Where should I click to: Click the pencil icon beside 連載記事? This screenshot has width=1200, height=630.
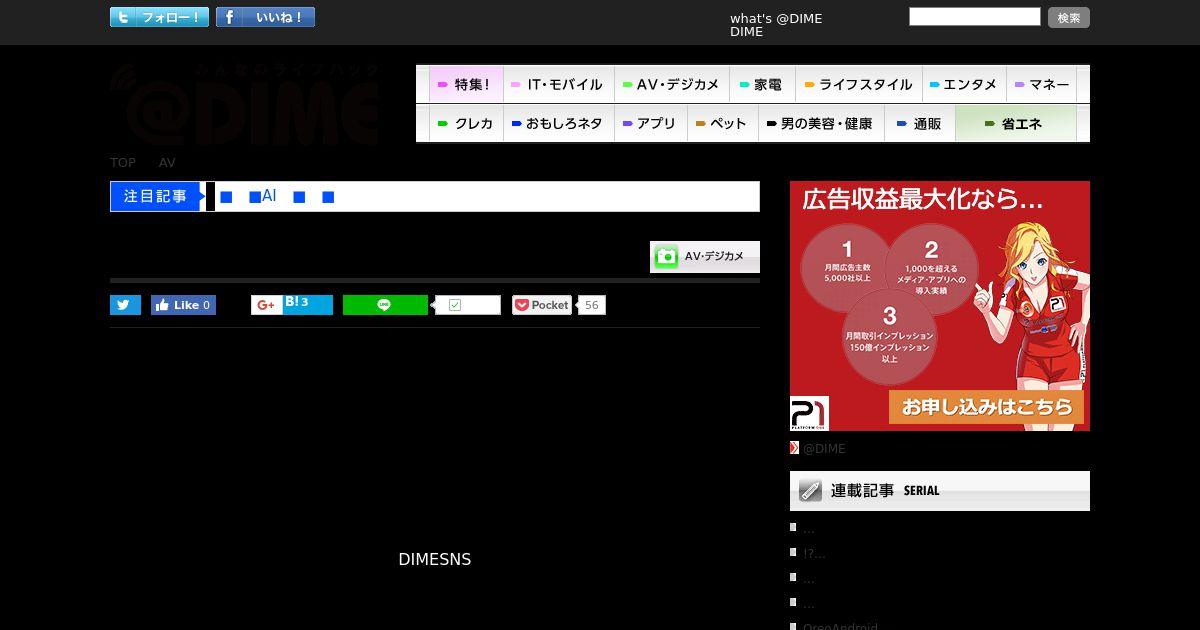pyautogui.click(x=808, y=491)
